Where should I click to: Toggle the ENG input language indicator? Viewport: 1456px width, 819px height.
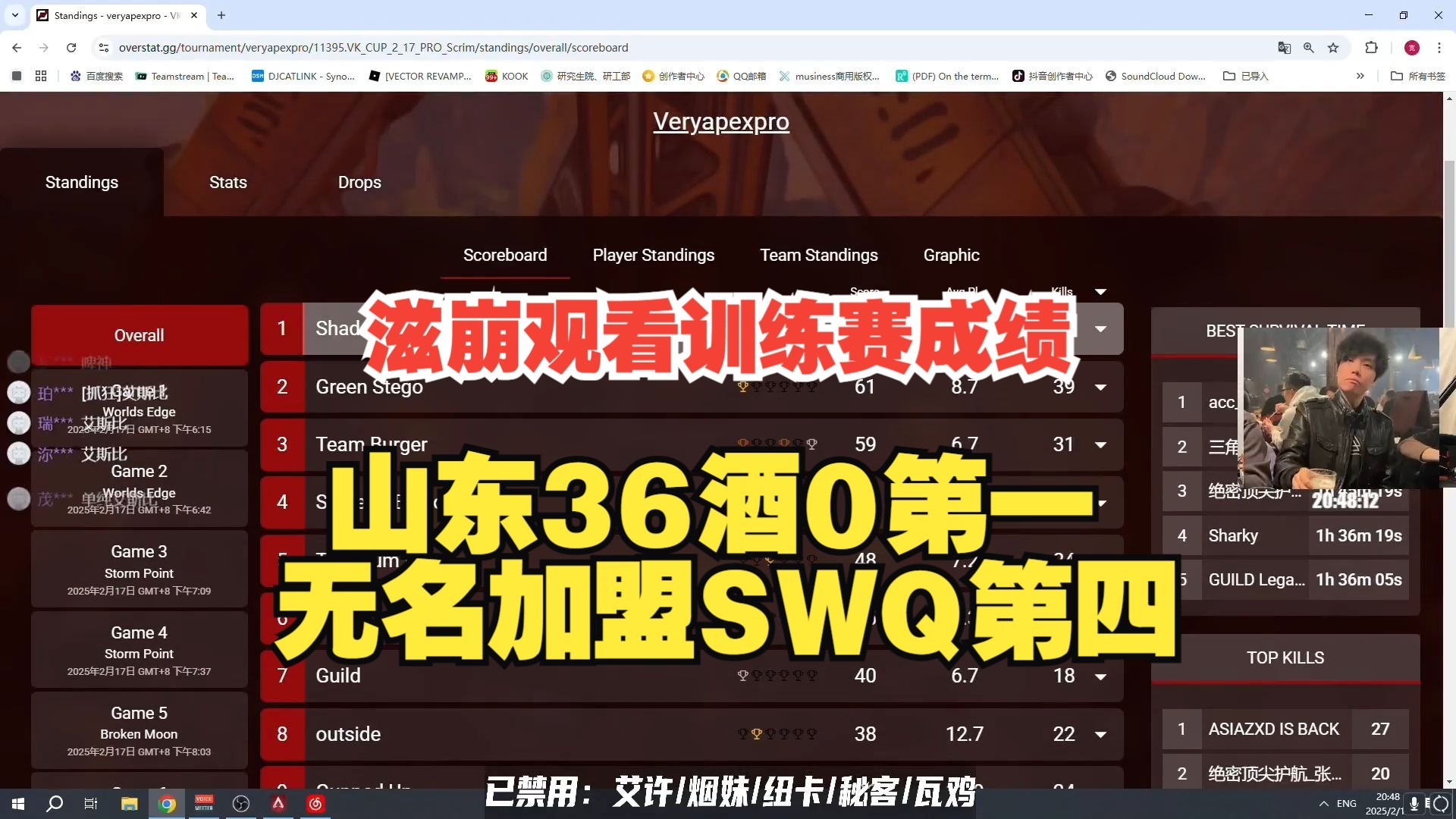1347,804
